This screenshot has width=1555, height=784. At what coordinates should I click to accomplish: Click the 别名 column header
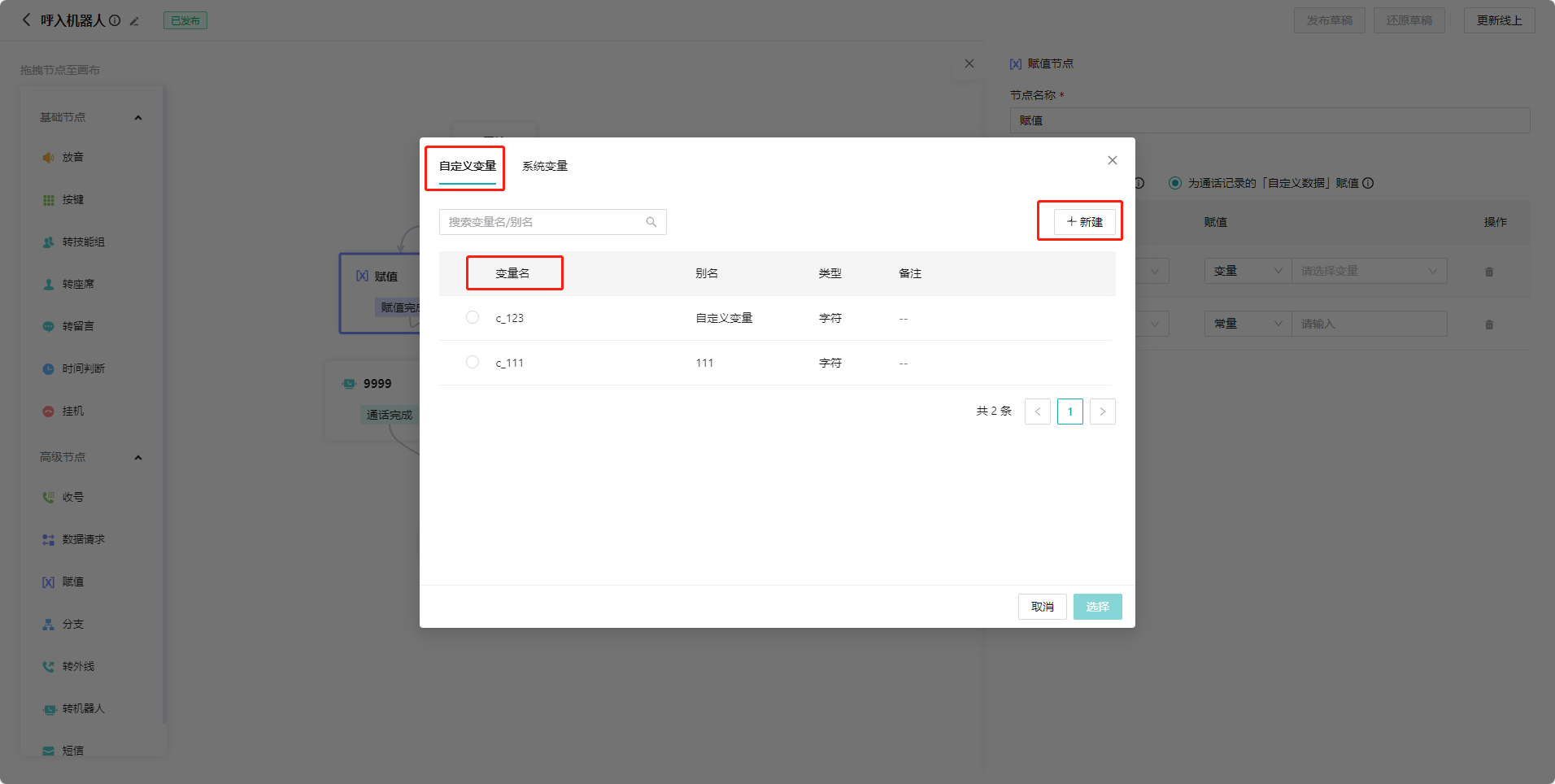click(707, 273)
